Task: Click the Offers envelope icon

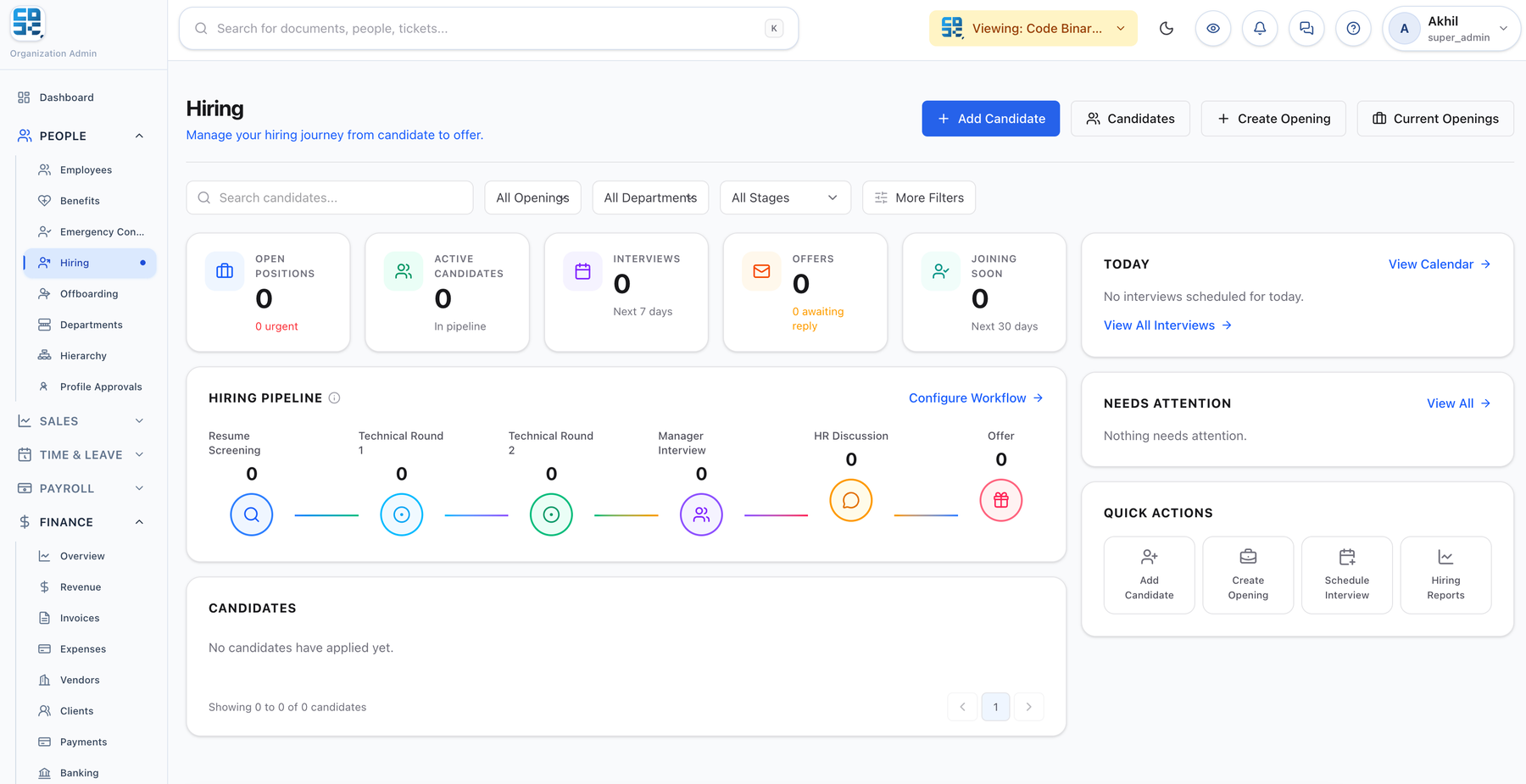Action: pos(761,271)
